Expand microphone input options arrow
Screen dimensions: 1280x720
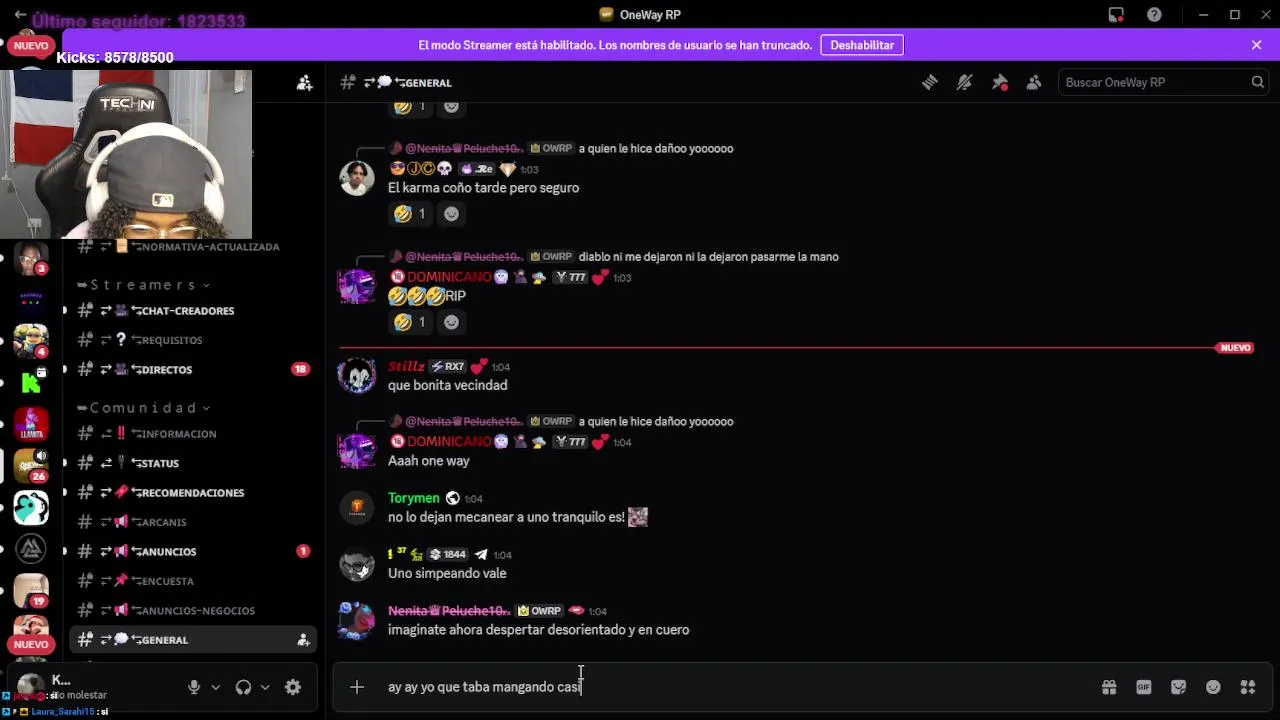(x=215, y=687)
